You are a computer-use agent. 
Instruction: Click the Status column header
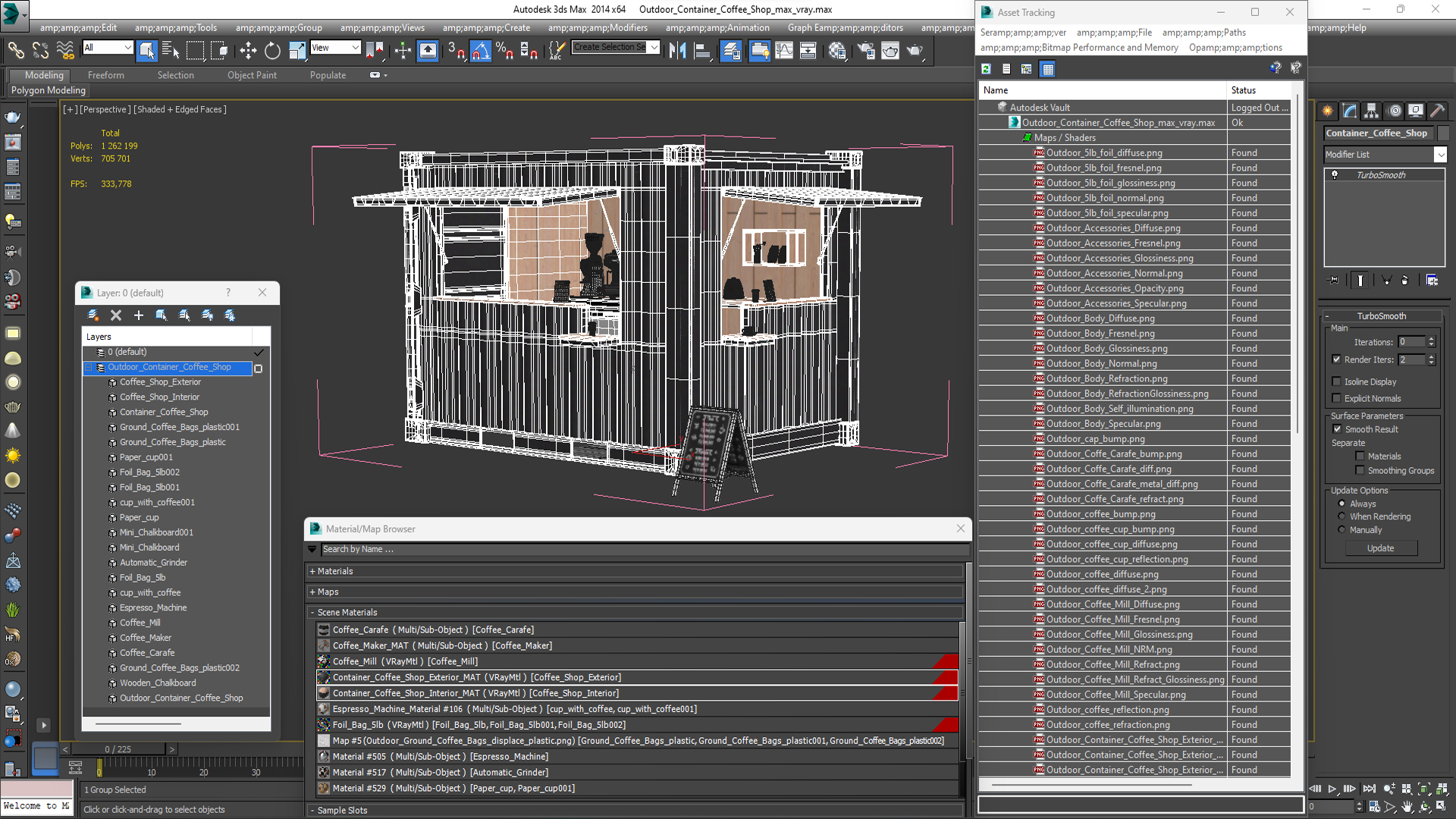[x=1258, y=90]
